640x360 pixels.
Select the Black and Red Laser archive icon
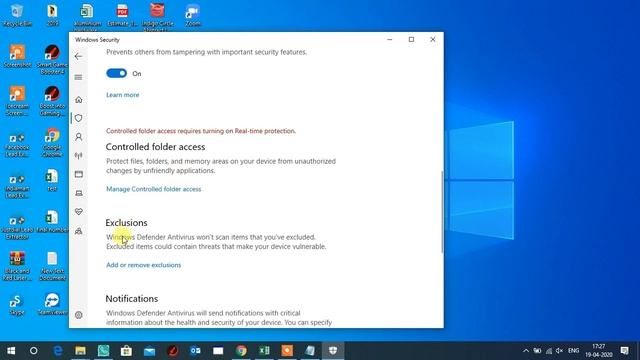click(17, 266)
